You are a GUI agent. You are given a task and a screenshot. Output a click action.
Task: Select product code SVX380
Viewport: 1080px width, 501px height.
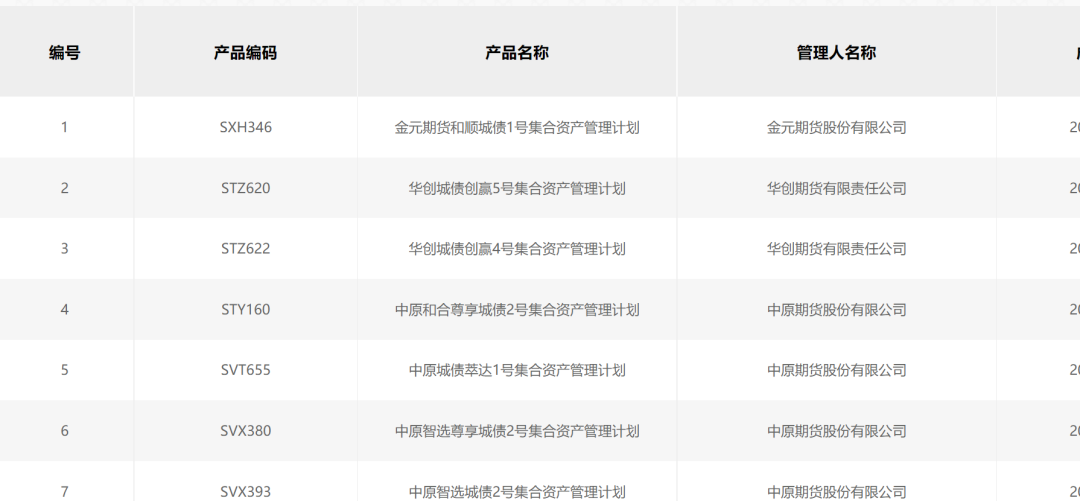pos(245,431)
